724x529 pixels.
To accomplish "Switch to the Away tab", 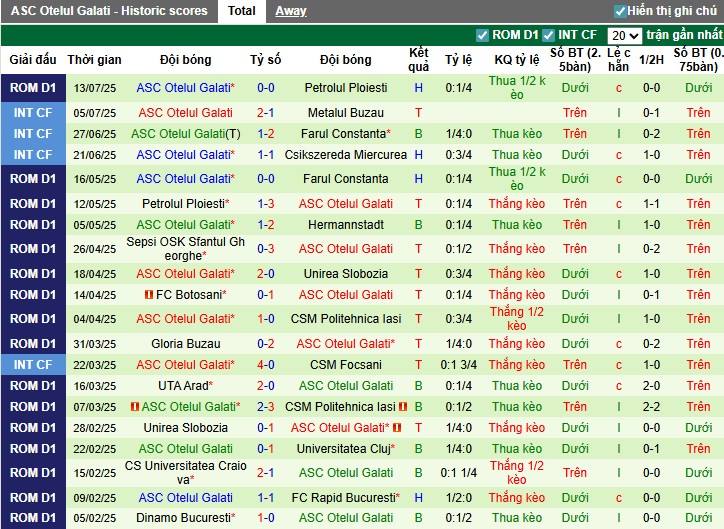I will click(291, 11).
